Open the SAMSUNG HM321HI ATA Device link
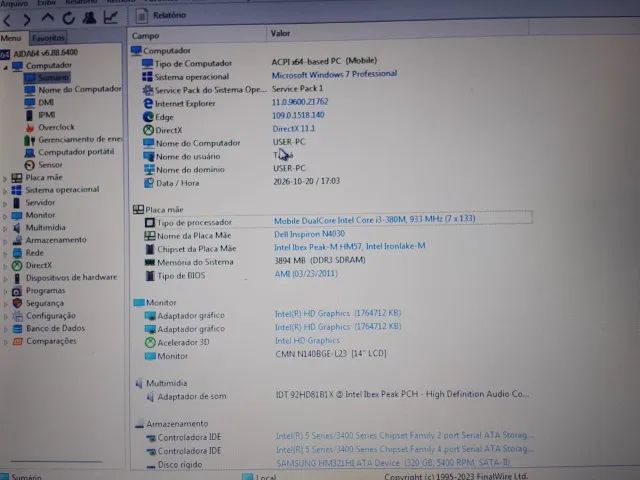 [393, 463]
